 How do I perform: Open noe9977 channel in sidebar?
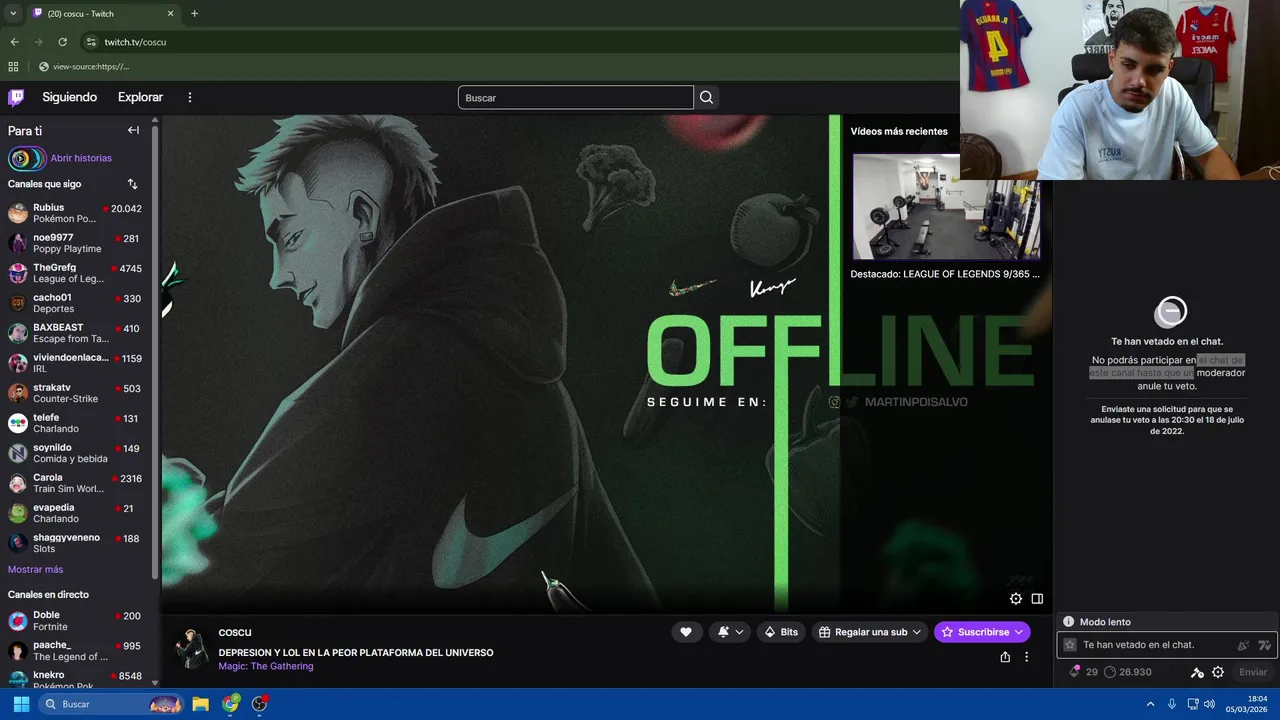(76, 243)
